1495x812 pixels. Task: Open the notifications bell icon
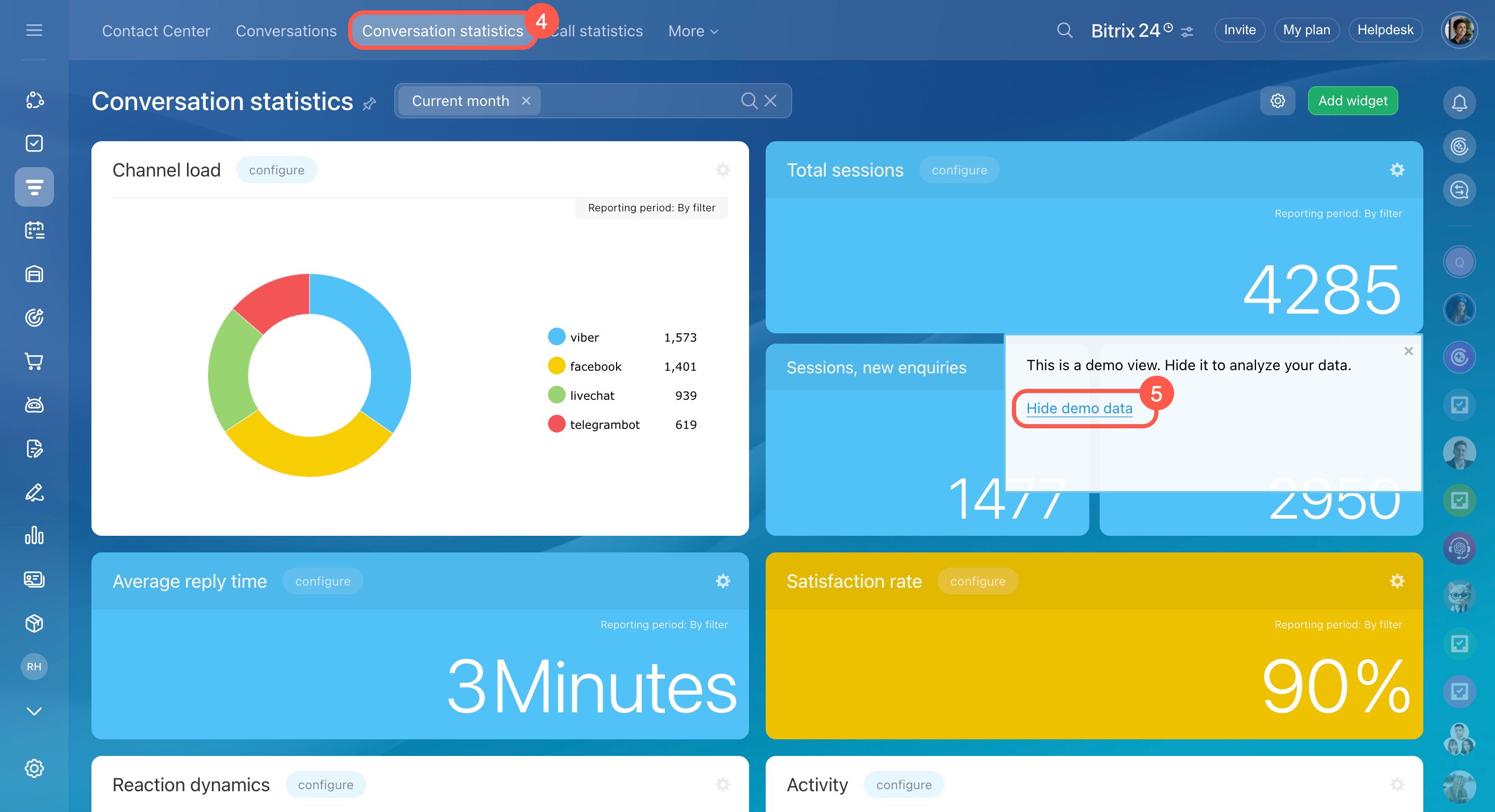click(x=1459, y=103)
